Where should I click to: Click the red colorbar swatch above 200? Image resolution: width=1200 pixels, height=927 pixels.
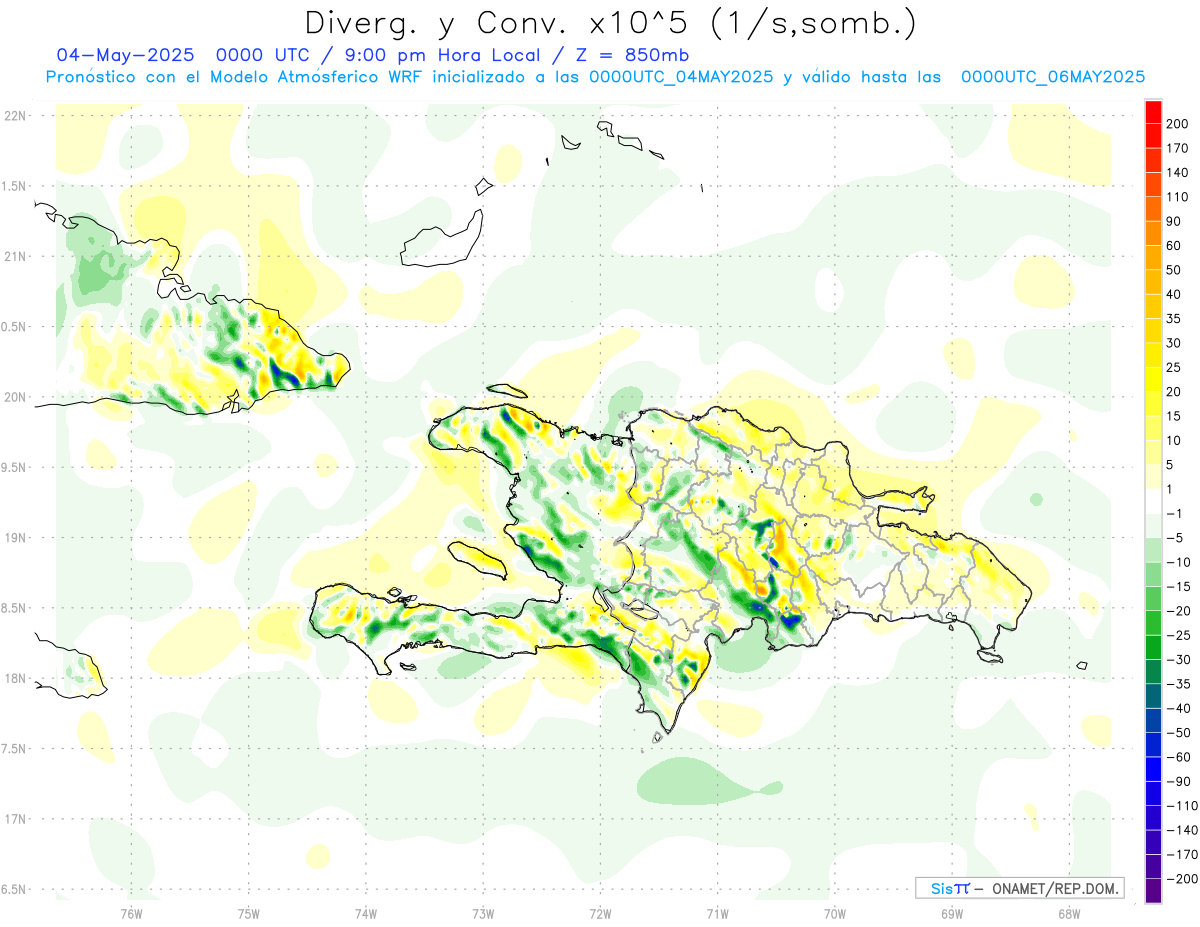click(x=1153, y=112)
